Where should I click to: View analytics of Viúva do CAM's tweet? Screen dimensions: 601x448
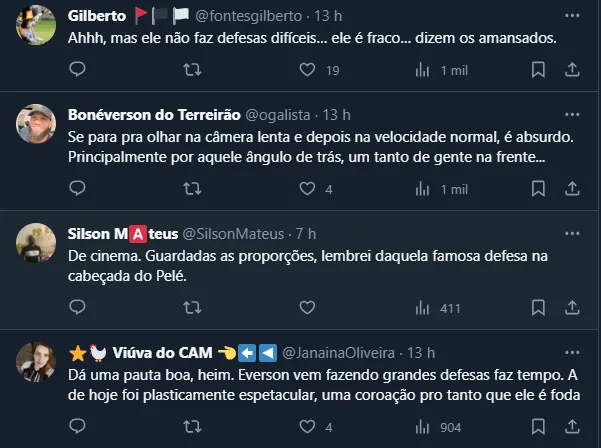click(424, 427)
